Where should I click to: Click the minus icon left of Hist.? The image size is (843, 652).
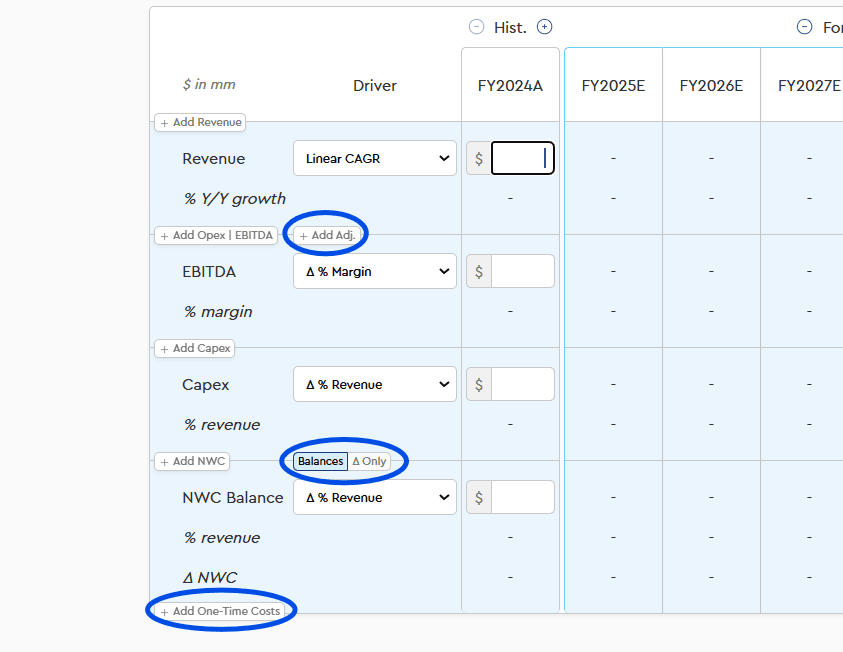coord(476,27)
